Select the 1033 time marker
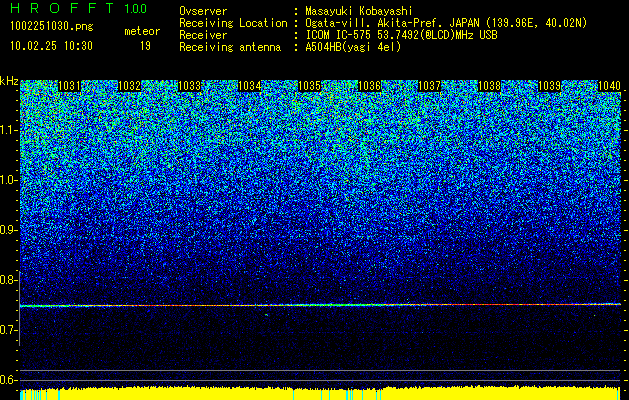Image resolution: width=629 pixels, height=400 pixels. point(189,86)
